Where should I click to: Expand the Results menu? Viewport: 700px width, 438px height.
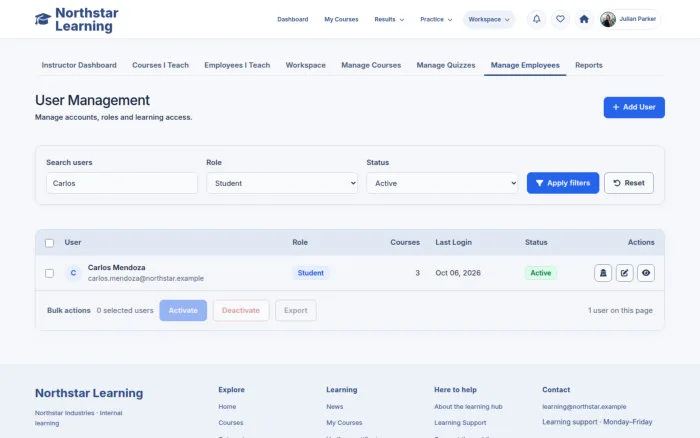click(389, 19)
